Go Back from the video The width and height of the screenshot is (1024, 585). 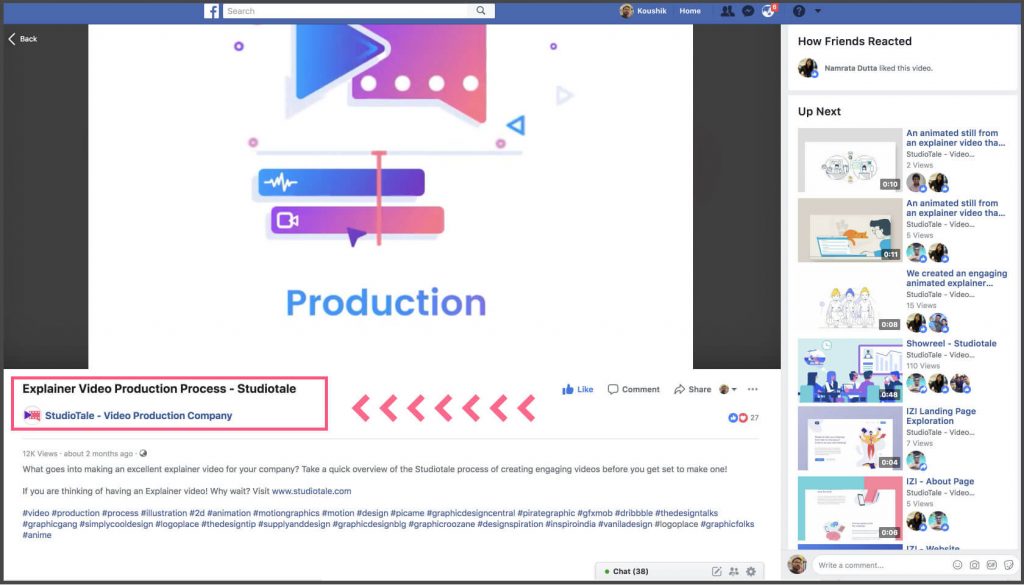click(x=23, y=39)
